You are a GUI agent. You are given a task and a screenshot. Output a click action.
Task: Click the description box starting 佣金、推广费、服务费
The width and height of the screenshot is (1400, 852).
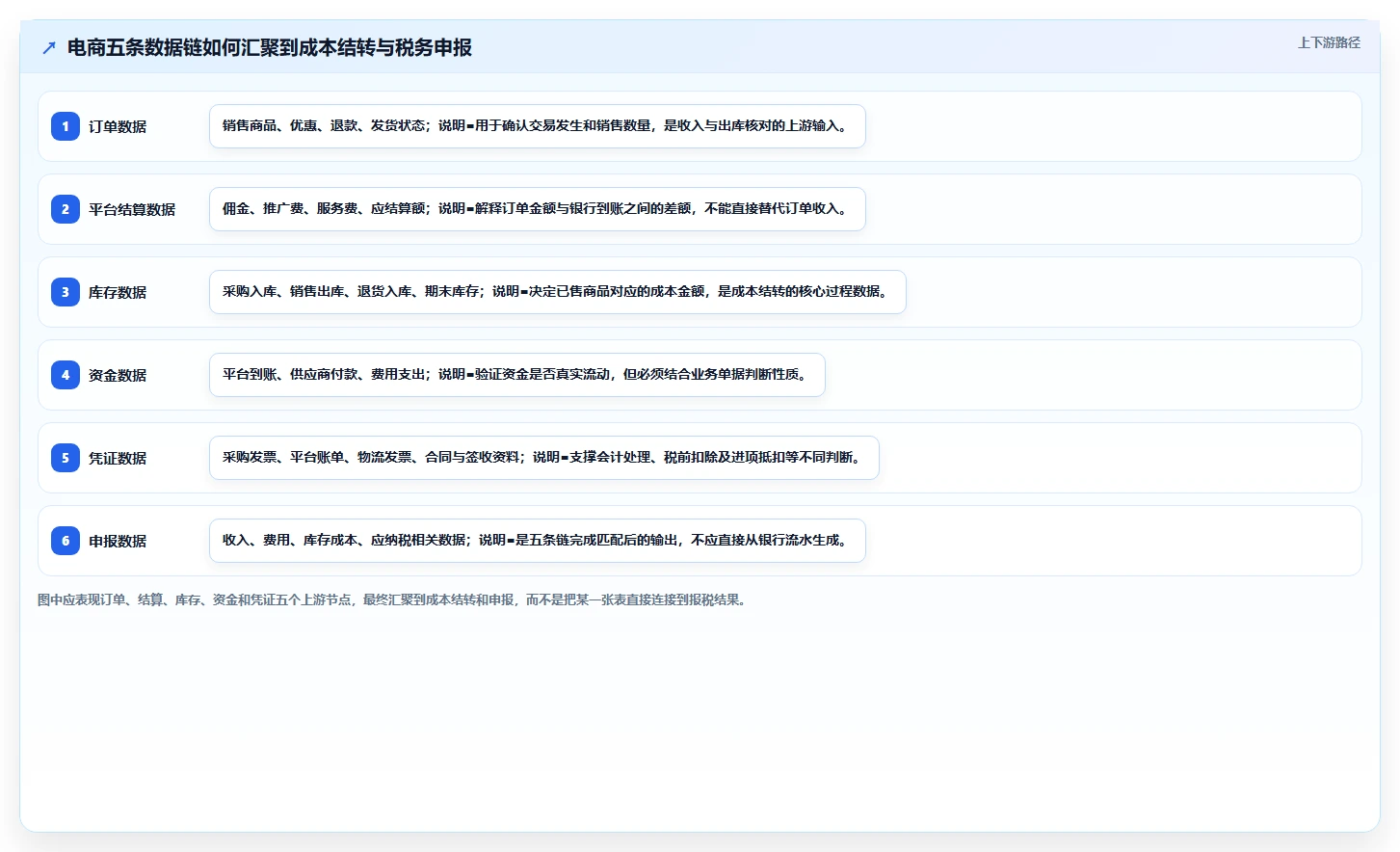[538, 209]
